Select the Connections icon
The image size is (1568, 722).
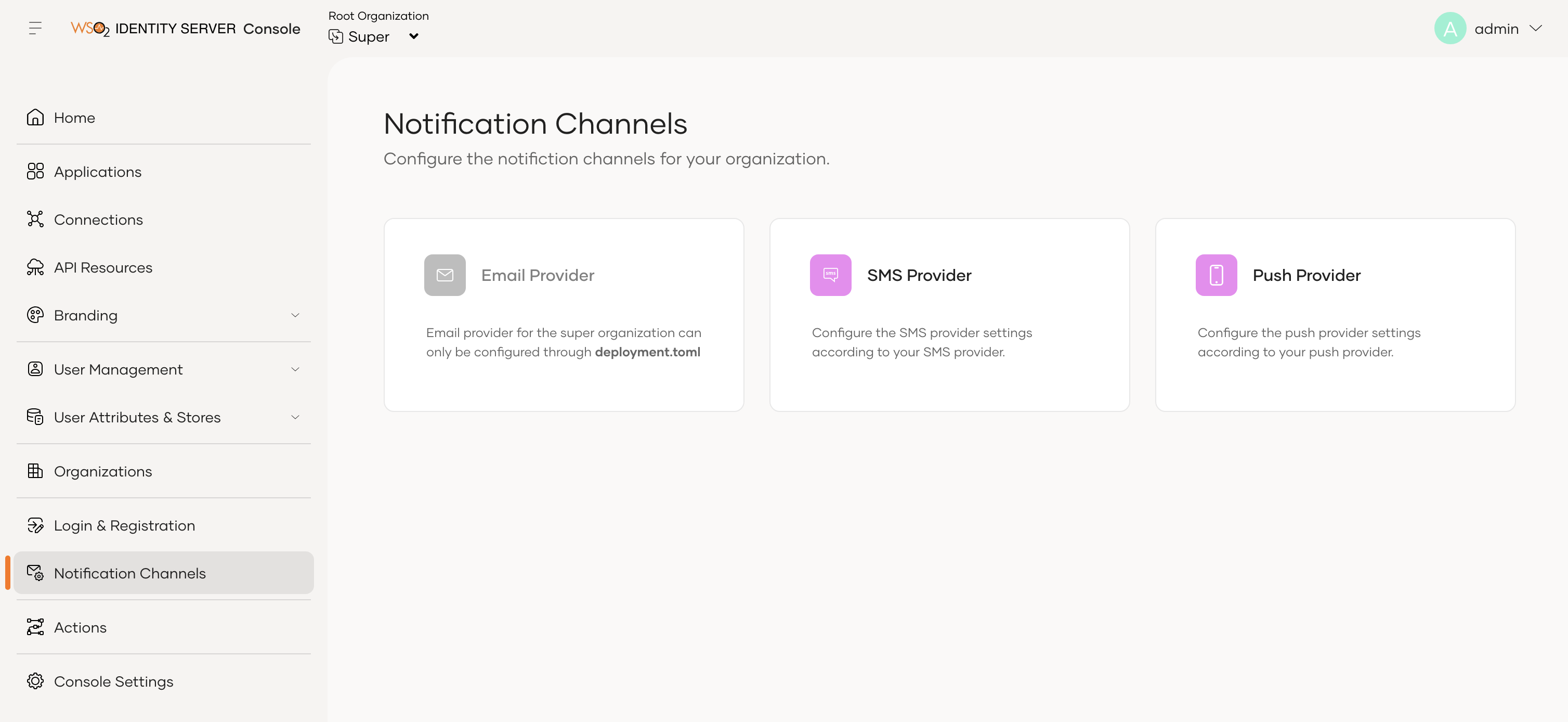[x=35, y=219]
